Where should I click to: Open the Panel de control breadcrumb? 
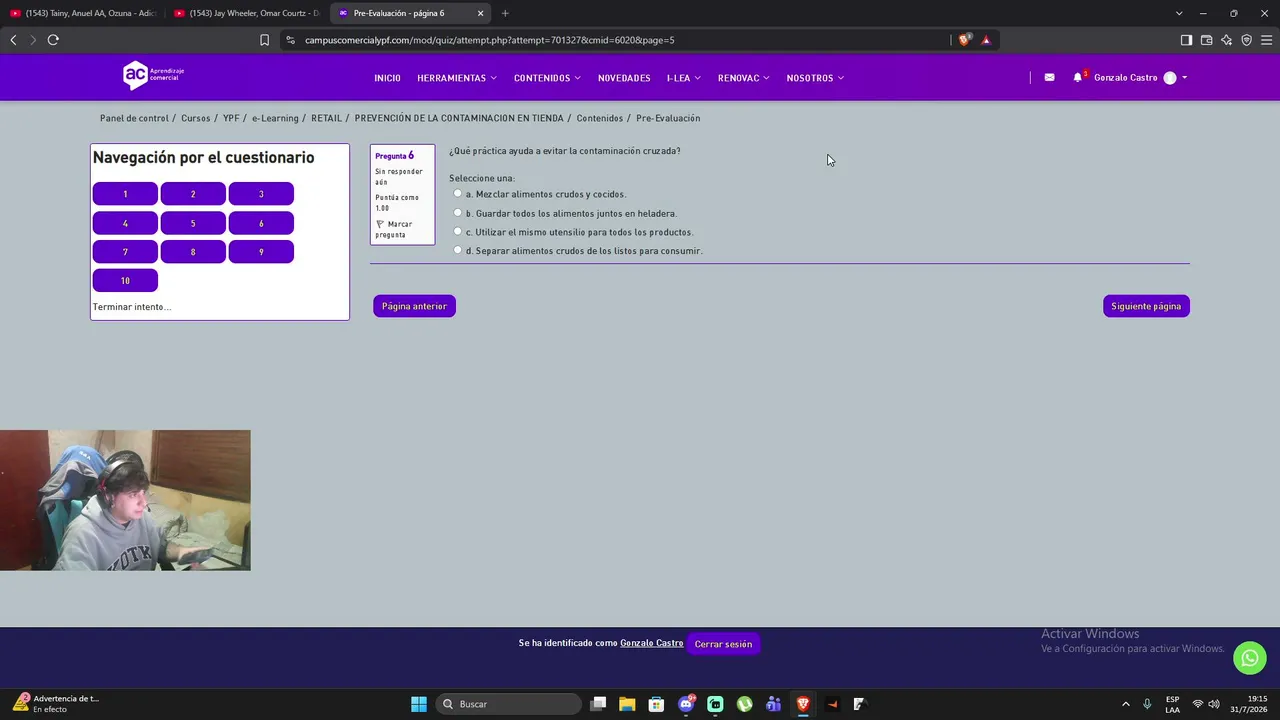[x=134, y=118]
